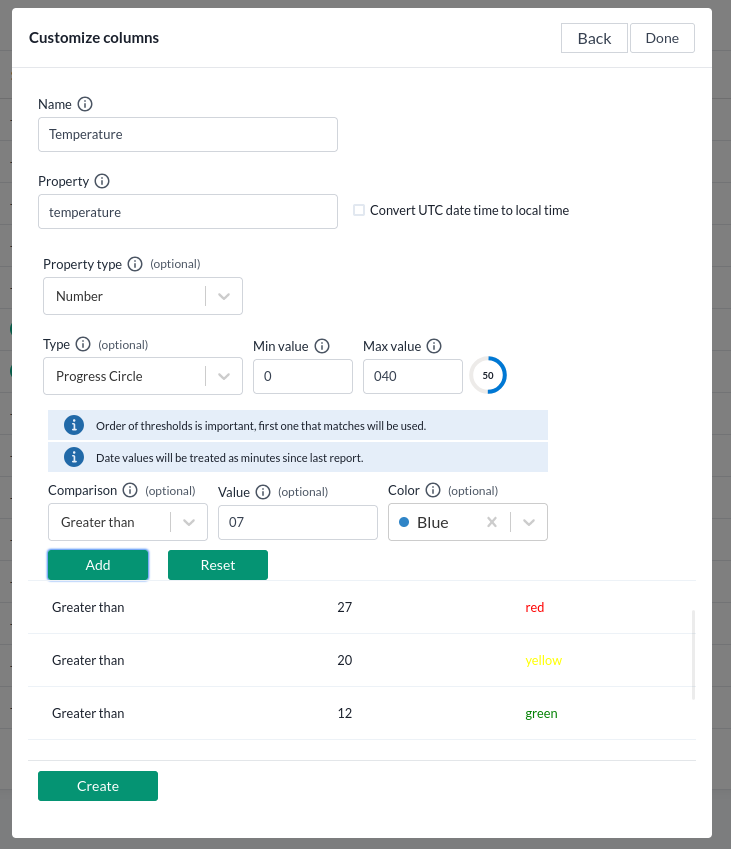Click the info icon beside Max value

point(434,346)
